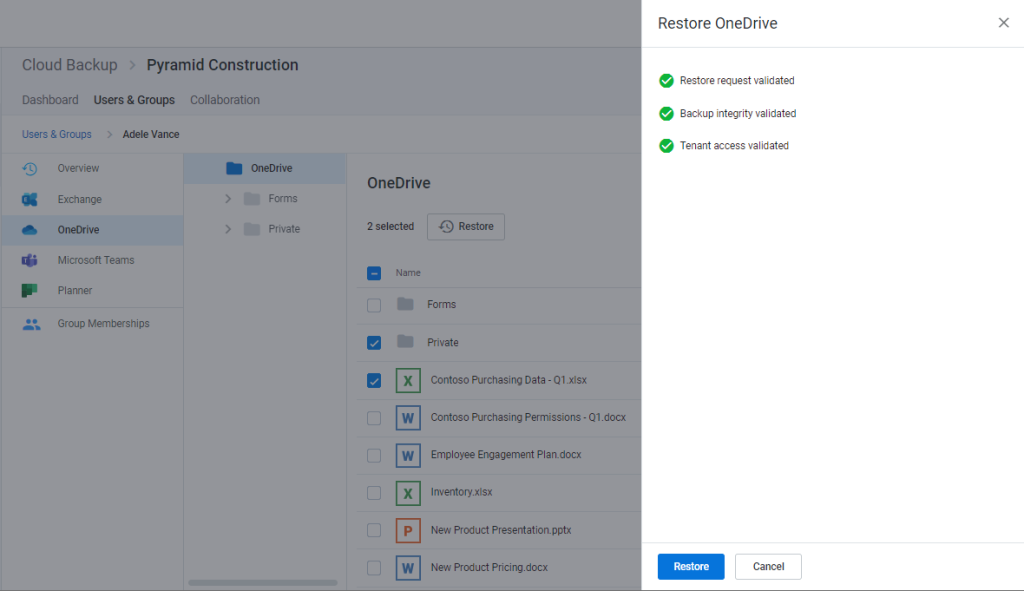Click Word icon for New Product Pricing
The image size is (1024, 591).
[408, 568]
